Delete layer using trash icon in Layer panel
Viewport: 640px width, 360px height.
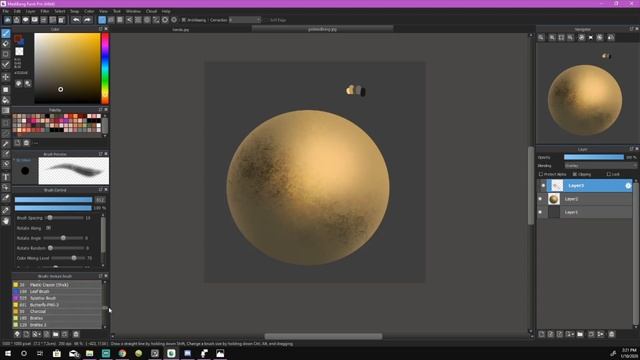point(611,334)
